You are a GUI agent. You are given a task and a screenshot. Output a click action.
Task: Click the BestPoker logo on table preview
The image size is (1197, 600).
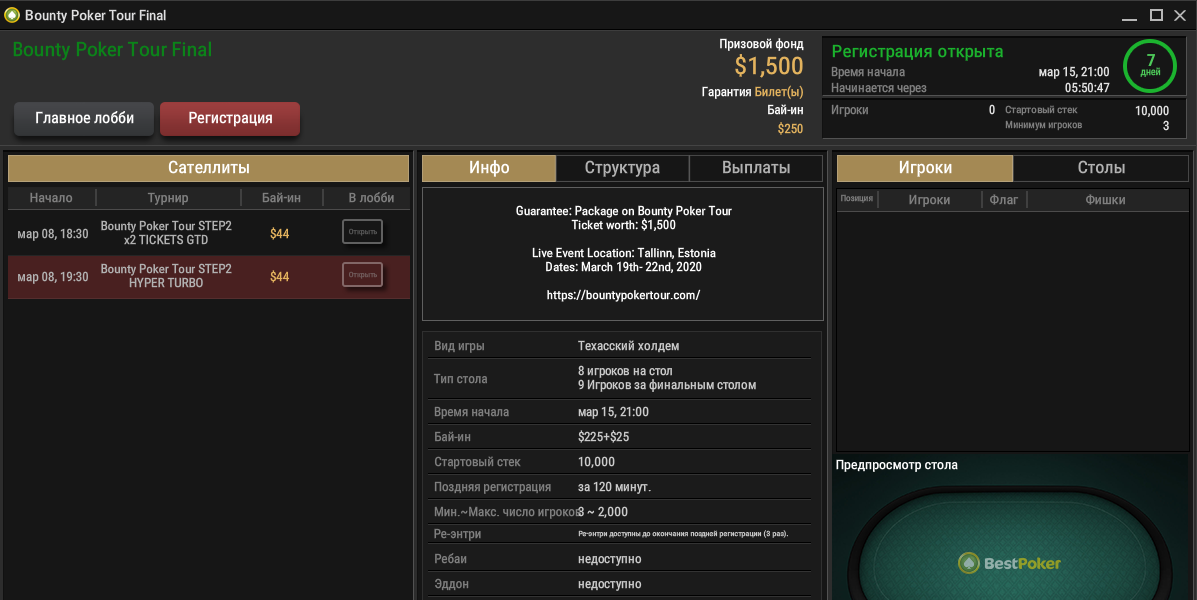1009,563
